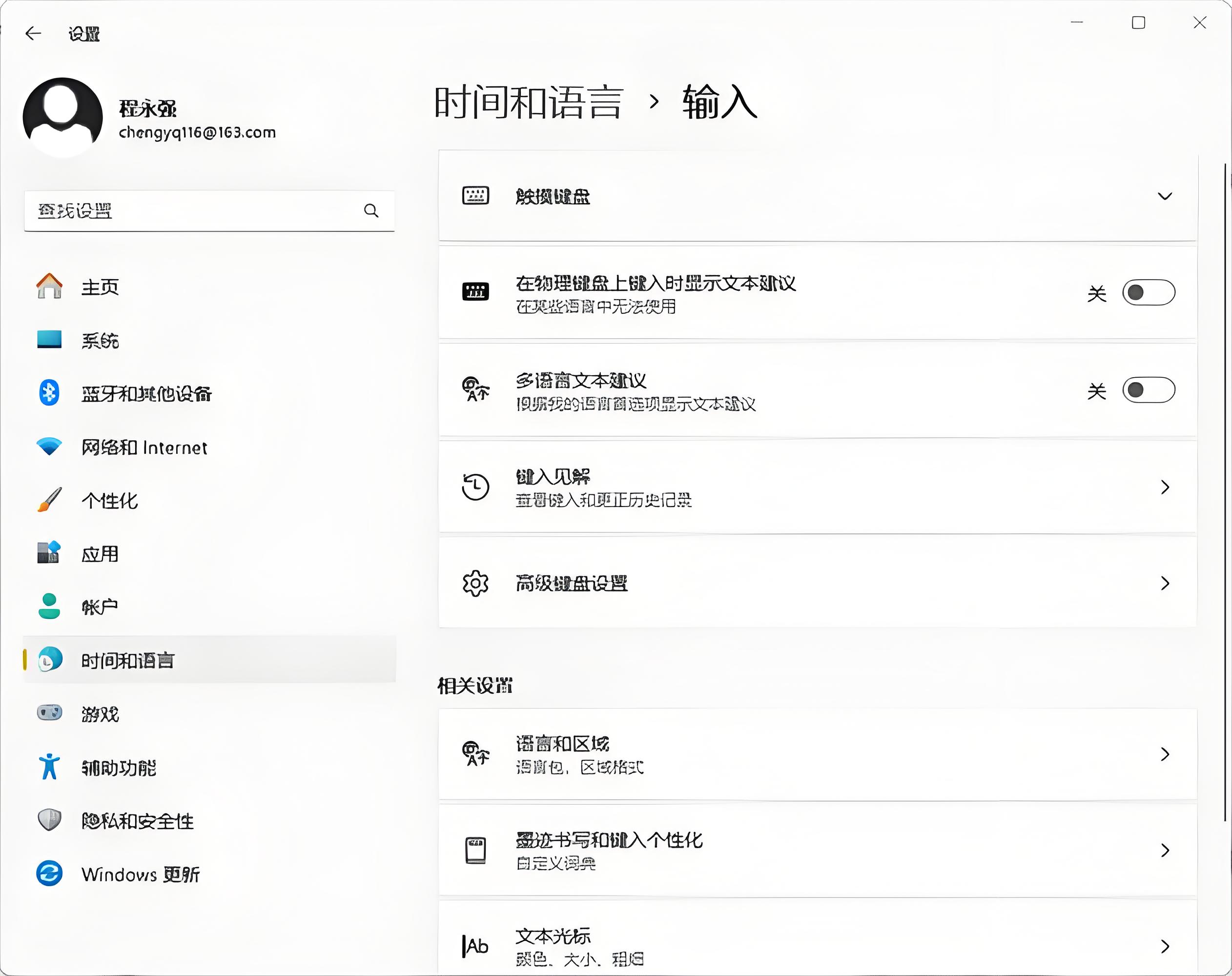Open 主页 in sidebar
1232x976 pixels.
tap(100, 287)
